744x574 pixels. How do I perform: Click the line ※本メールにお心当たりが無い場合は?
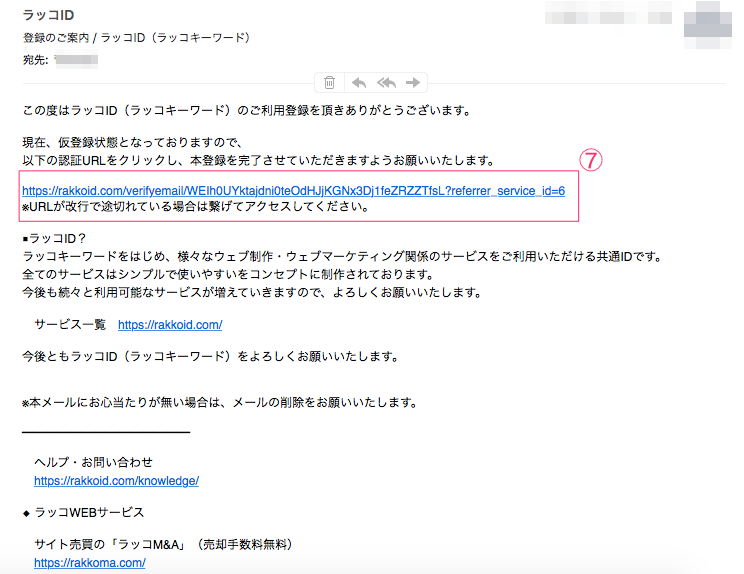pyautogui.click(x=220, y=403)
